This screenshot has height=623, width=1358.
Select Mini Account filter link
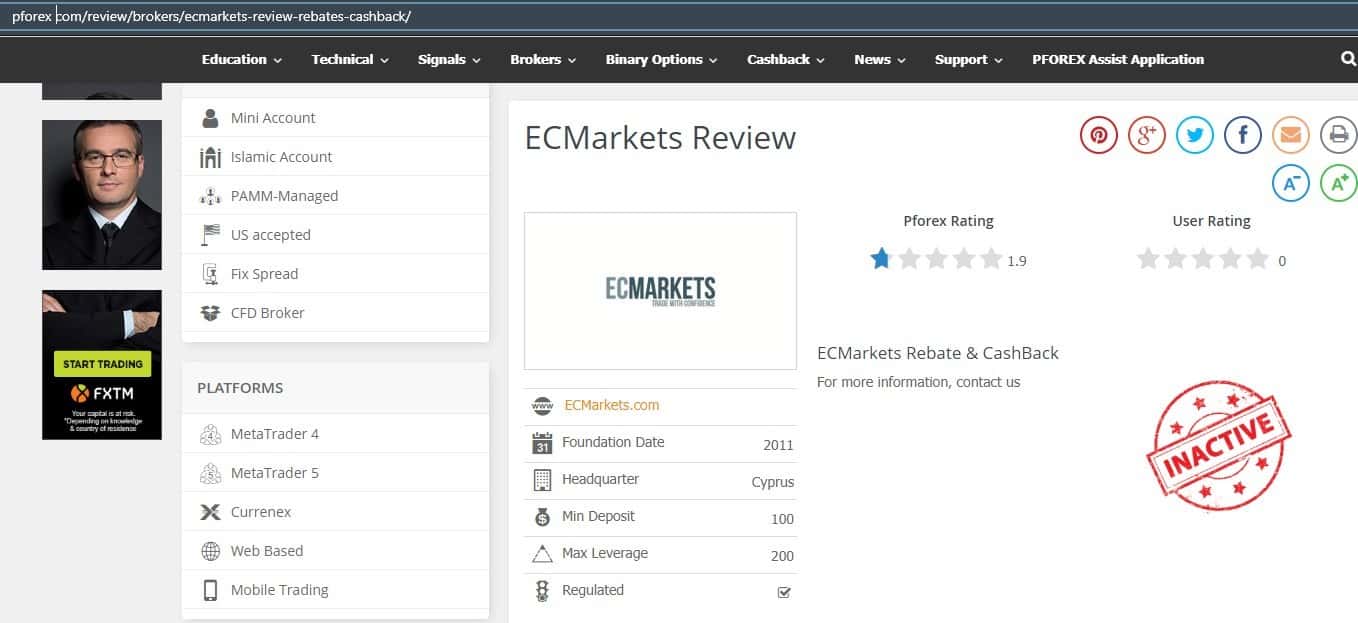point(273,118)
